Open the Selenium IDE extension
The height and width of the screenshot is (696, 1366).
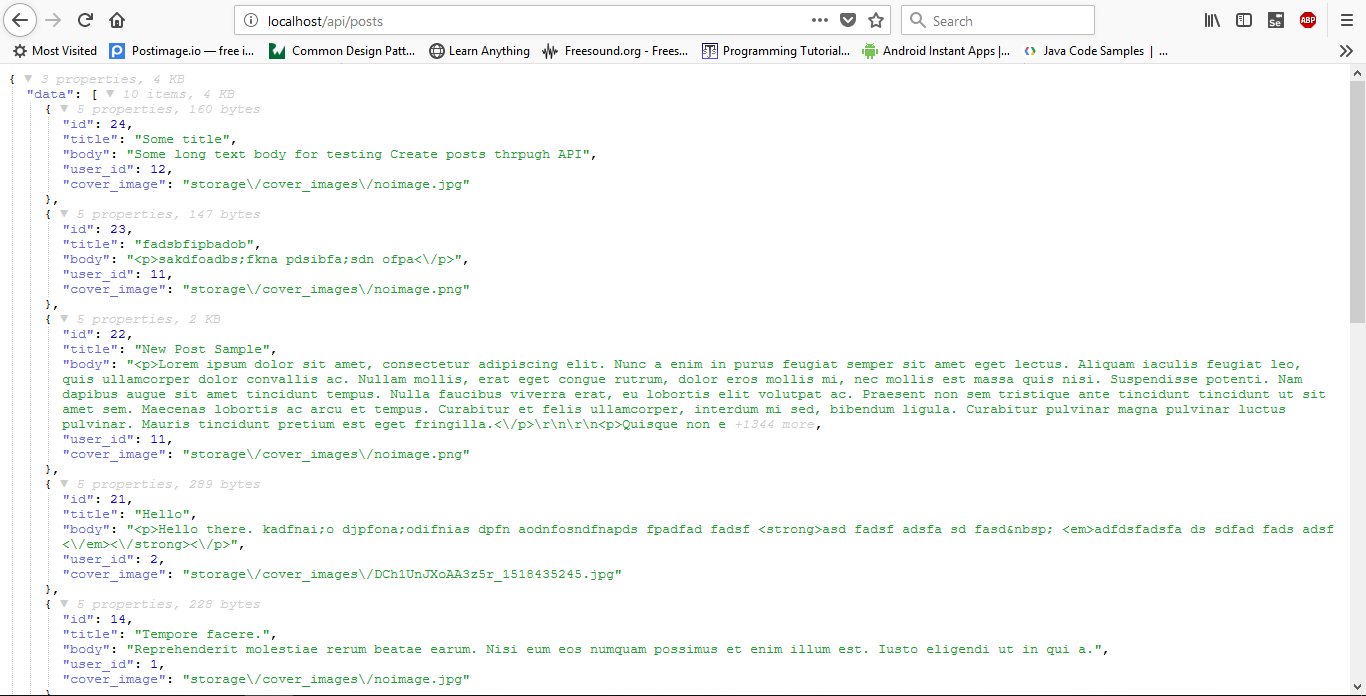click(x=1275, y=20)
